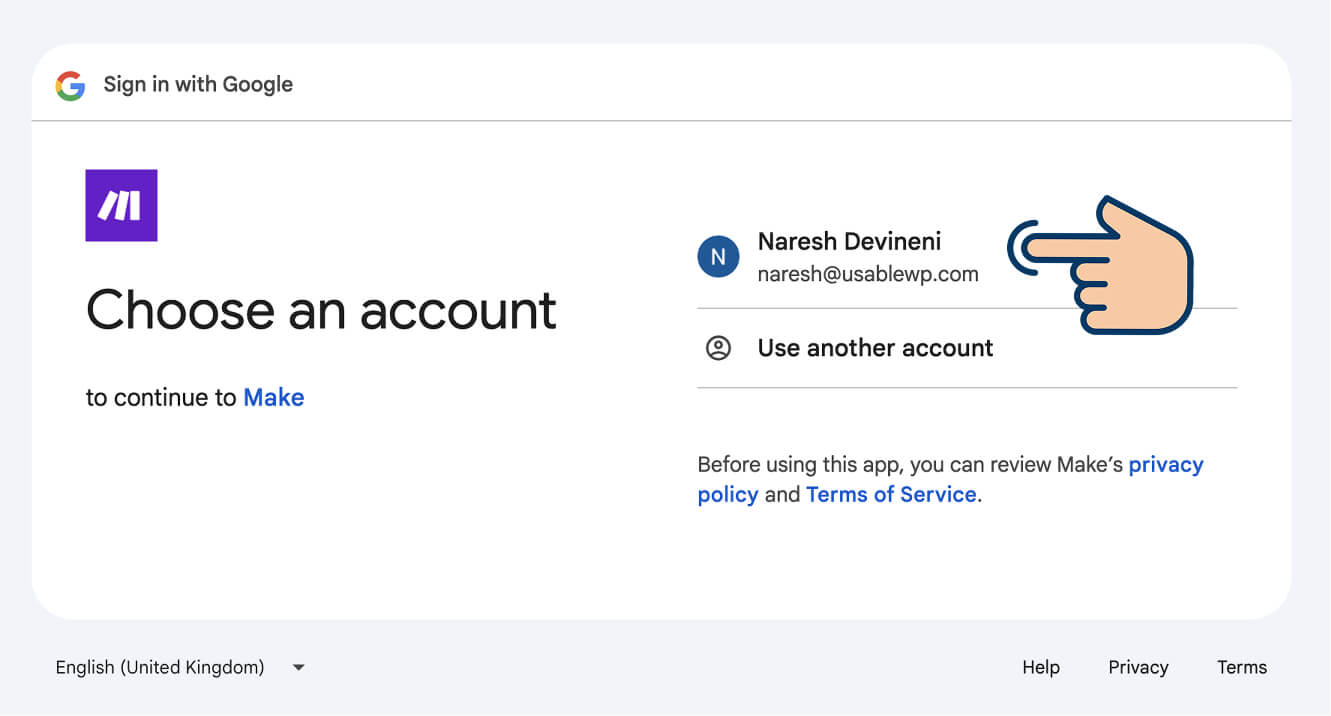
Task: Click the naresh@usablewp.com email text
Action: [x=868, y=274]
